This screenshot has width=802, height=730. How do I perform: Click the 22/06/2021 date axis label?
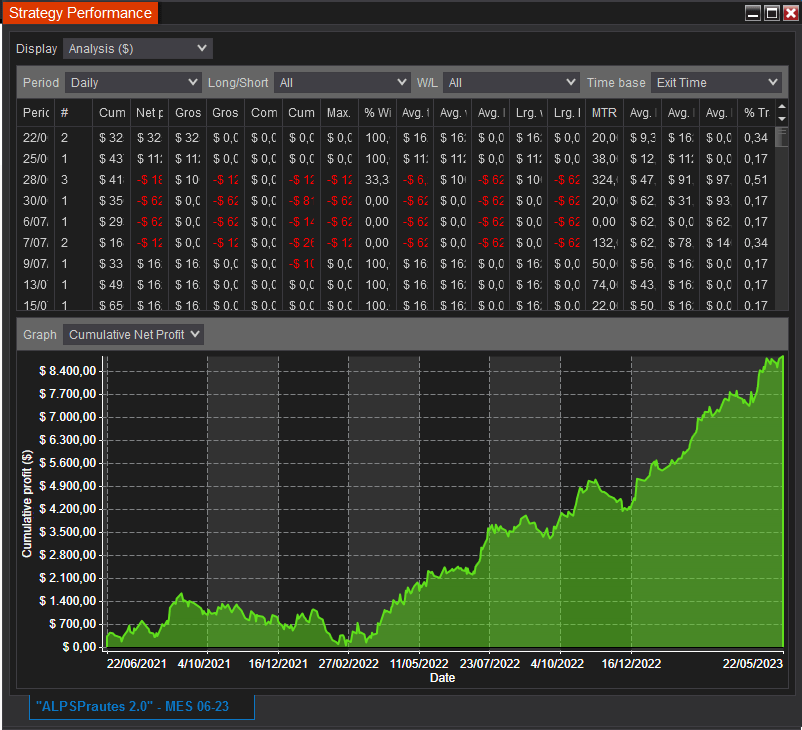[137, 664]
